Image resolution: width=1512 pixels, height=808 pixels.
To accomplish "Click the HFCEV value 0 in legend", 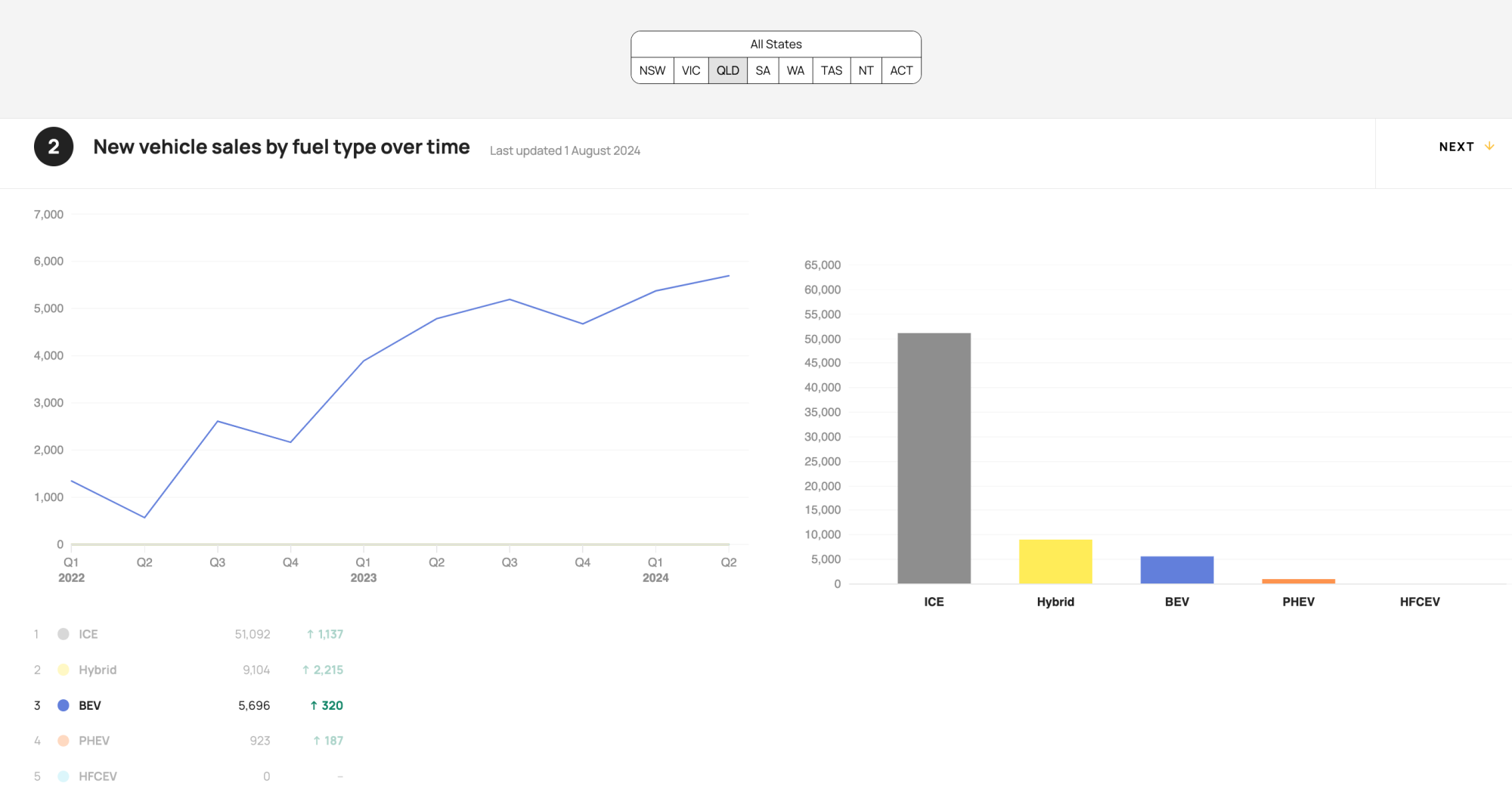I will pos(266,776).
